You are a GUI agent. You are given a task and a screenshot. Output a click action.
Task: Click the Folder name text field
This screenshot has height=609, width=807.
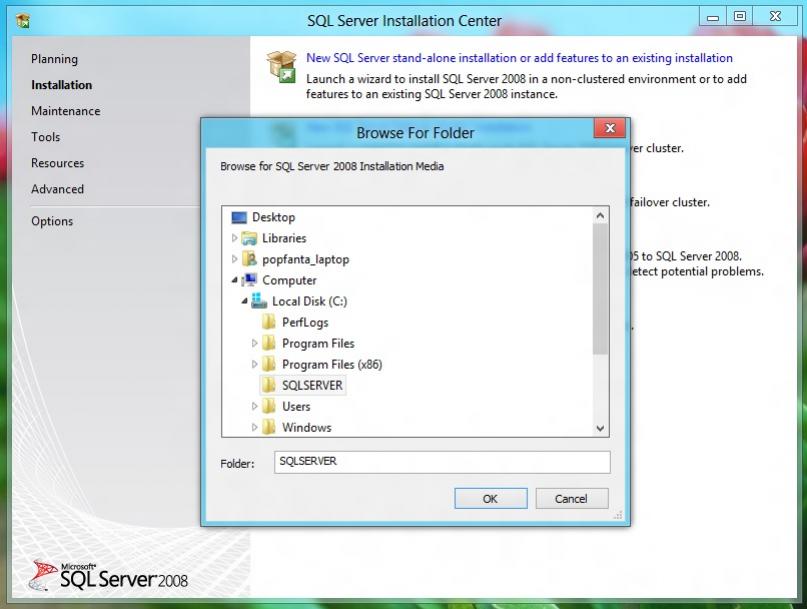(442, 462)
